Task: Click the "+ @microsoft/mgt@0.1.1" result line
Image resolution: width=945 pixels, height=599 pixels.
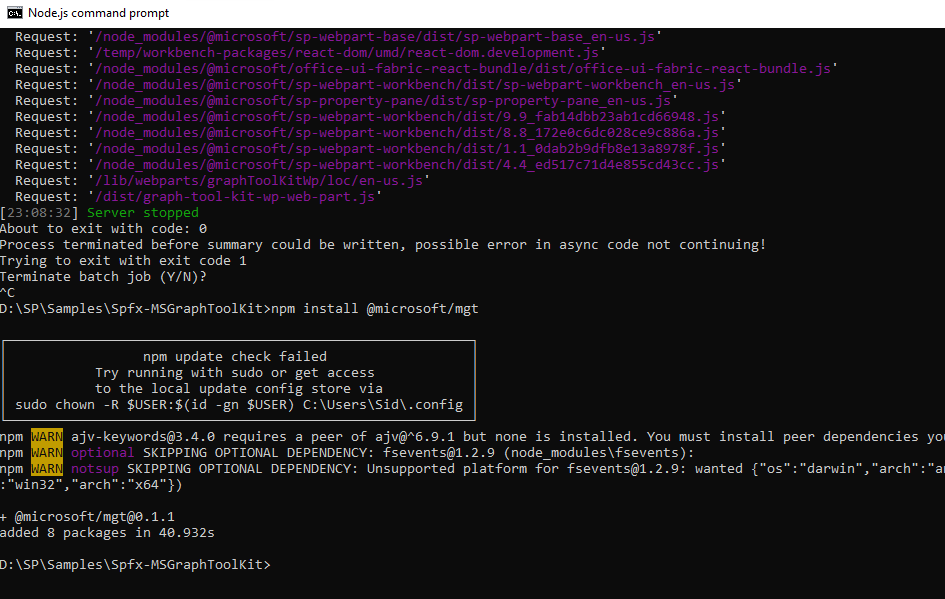Action: click(87, 516)
